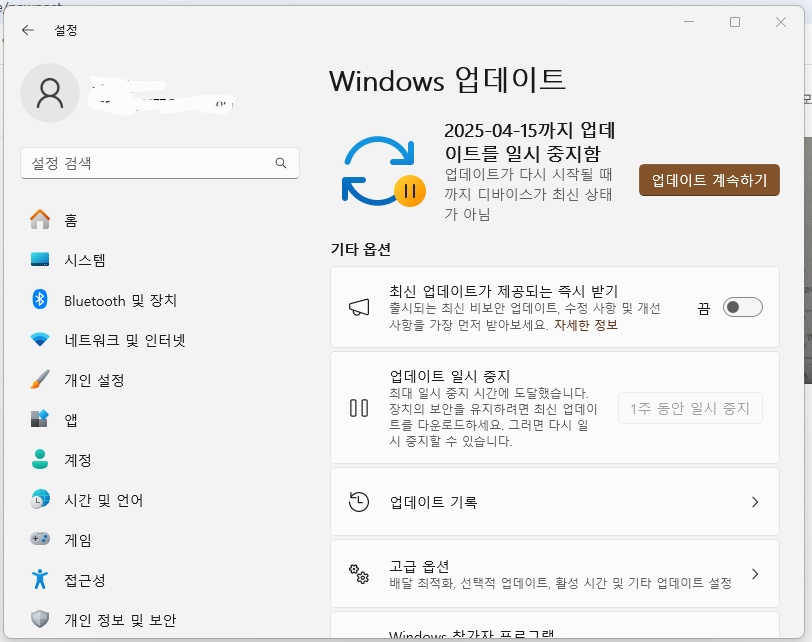
Task: Click the Wi-Fi network icon
Action: 40,340
